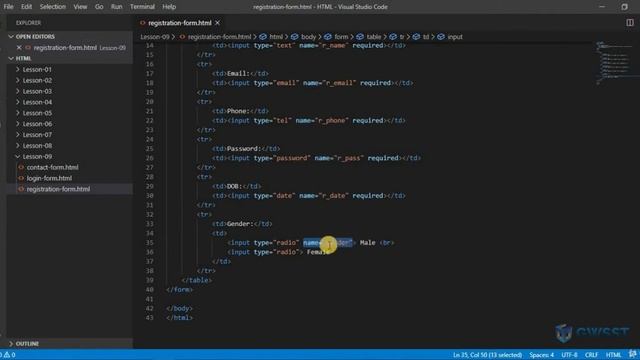Expand the Lesson-06 folder
The image size is (640, 360).
[x=37, y=124]
